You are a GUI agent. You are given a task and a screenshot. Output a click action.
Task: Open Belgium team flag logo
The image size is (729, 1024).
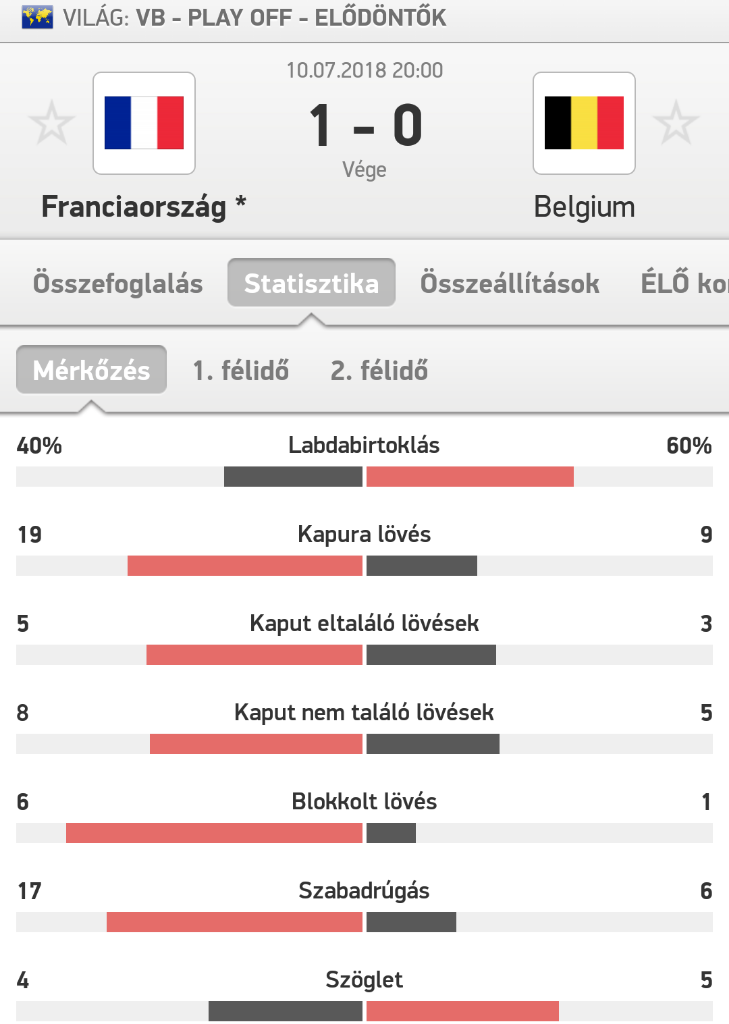click(x=584, y=123)
